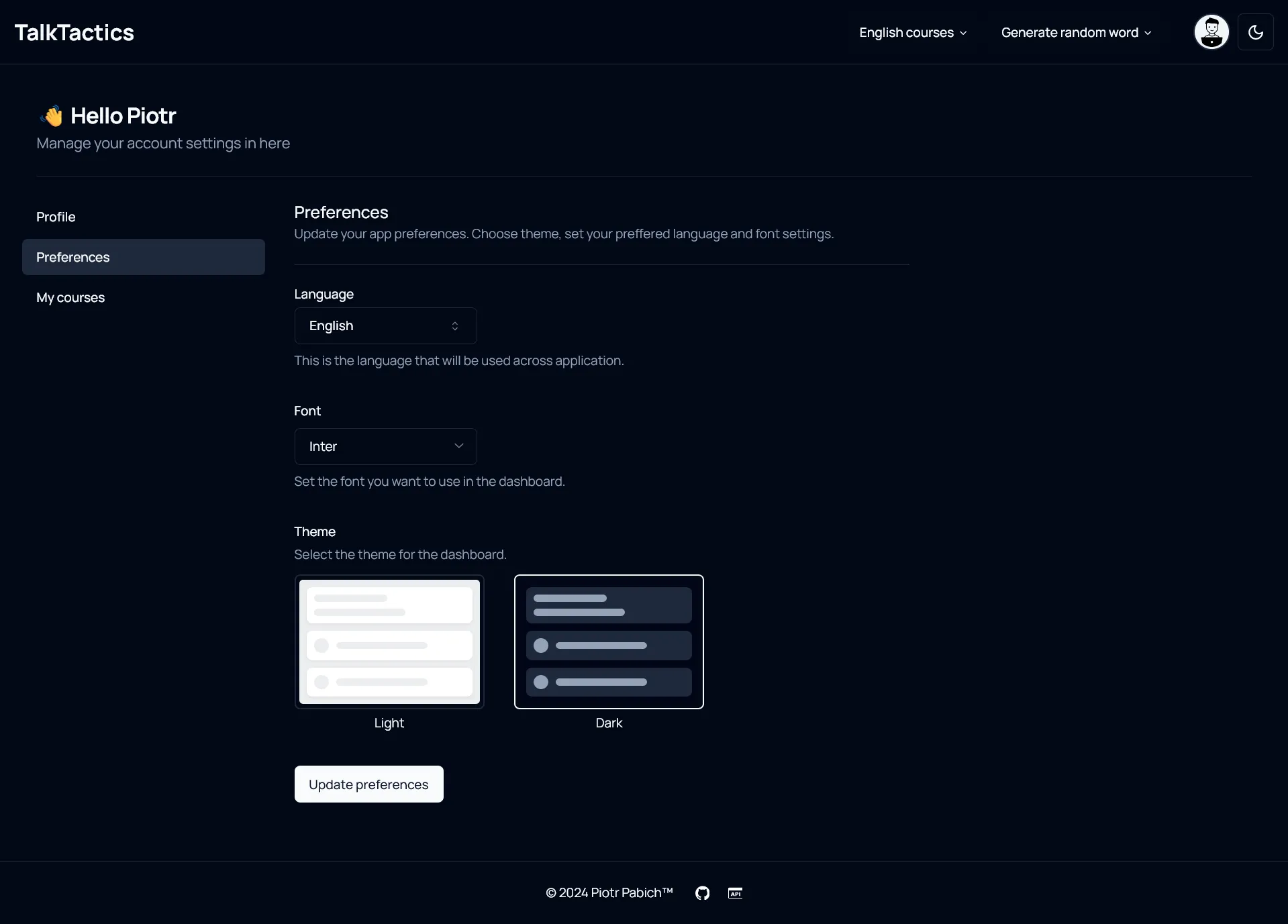Open the GitHub icon link in footer
This screenshot has width=1288, height=924.
(702, 892)
